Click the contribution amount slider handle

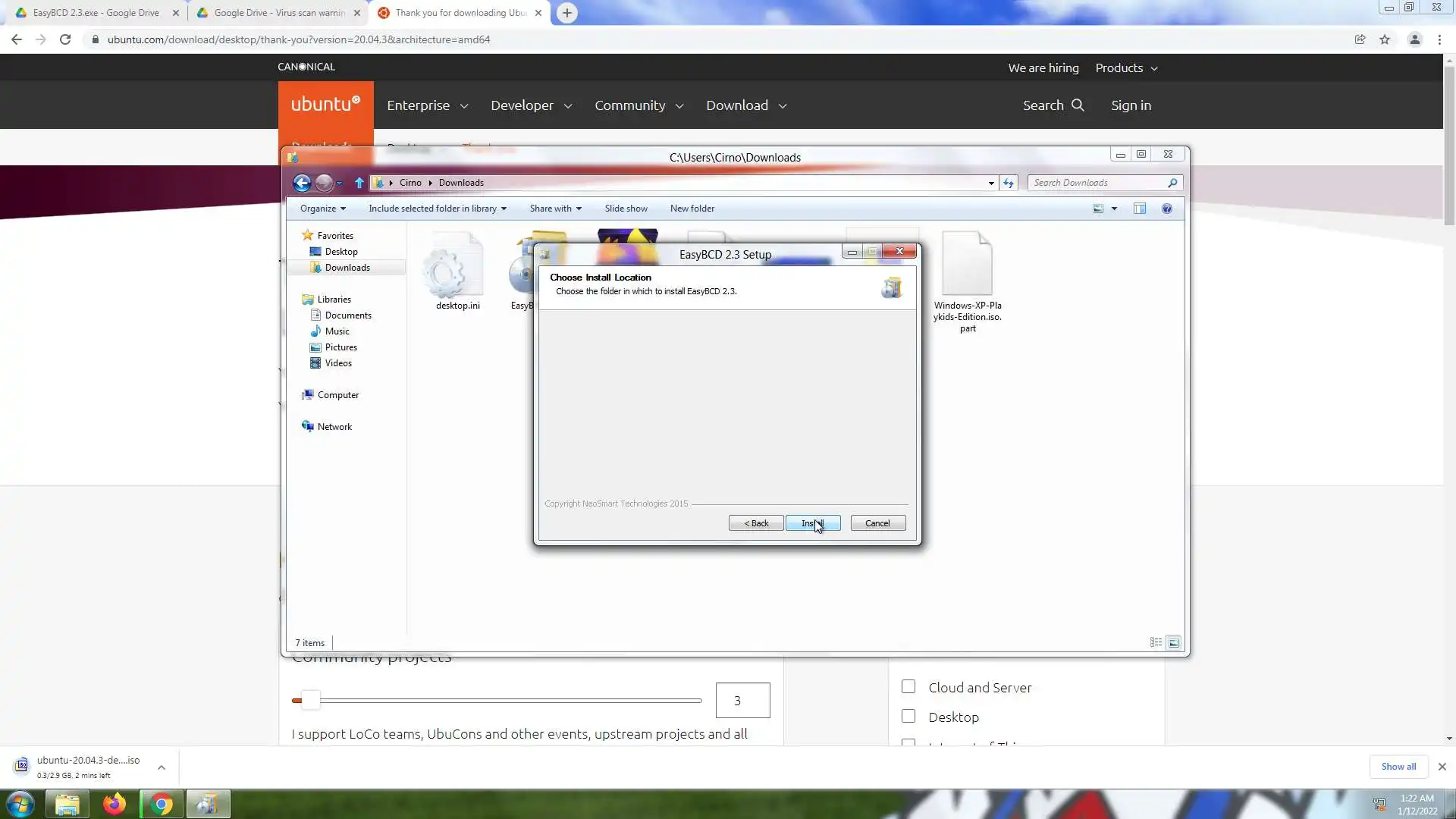(x=310, y=701)
